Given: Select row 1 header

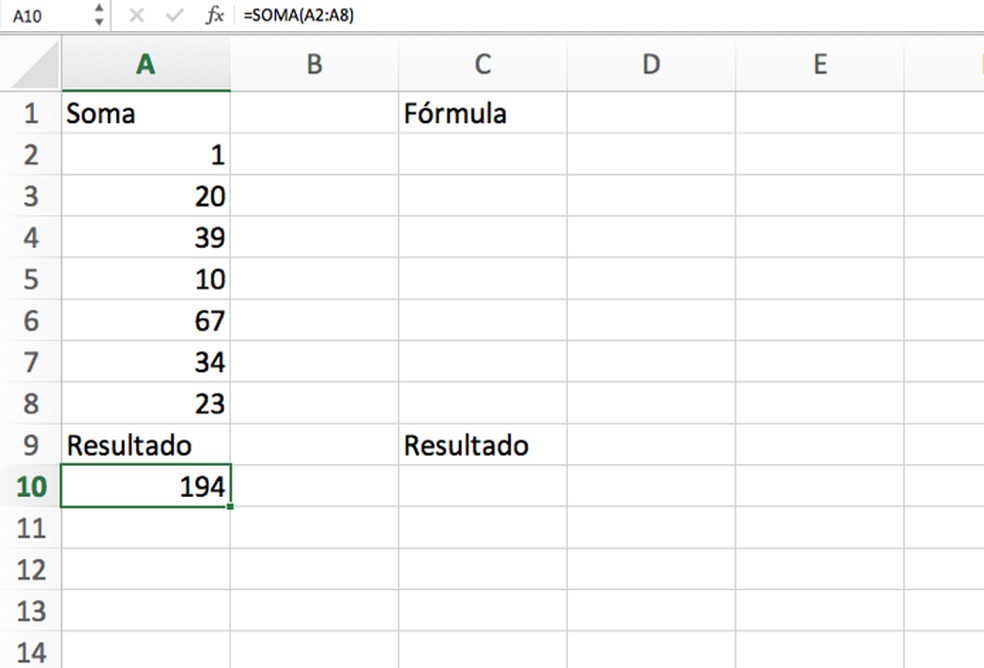Looking at the screenshot, I should pos(30,113).
